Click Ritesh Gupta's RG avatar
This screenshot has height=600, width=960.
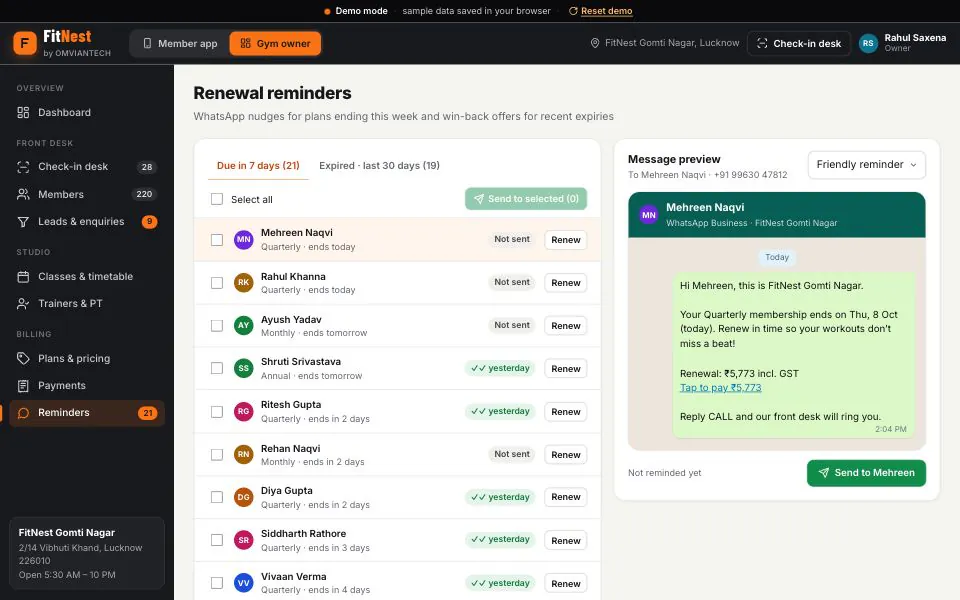pyautogui.click(x=244, y=411)
